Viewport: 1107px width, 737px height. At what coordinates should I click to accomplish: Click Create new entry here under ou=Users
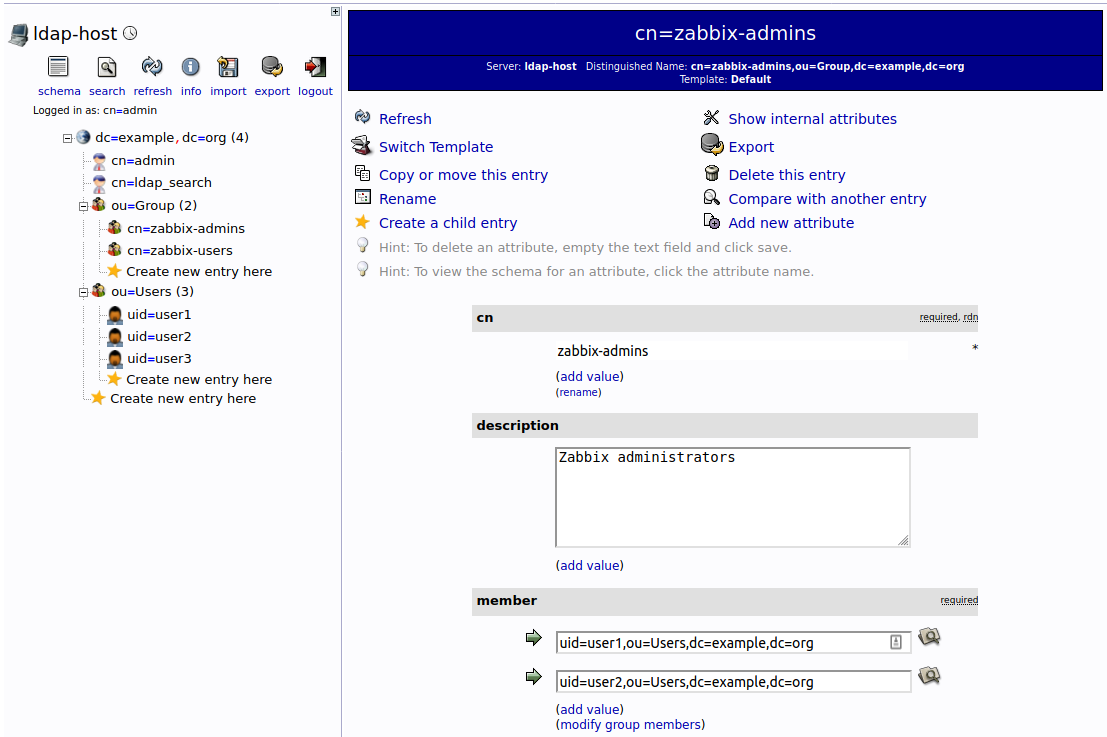click(x=198, y=379)
